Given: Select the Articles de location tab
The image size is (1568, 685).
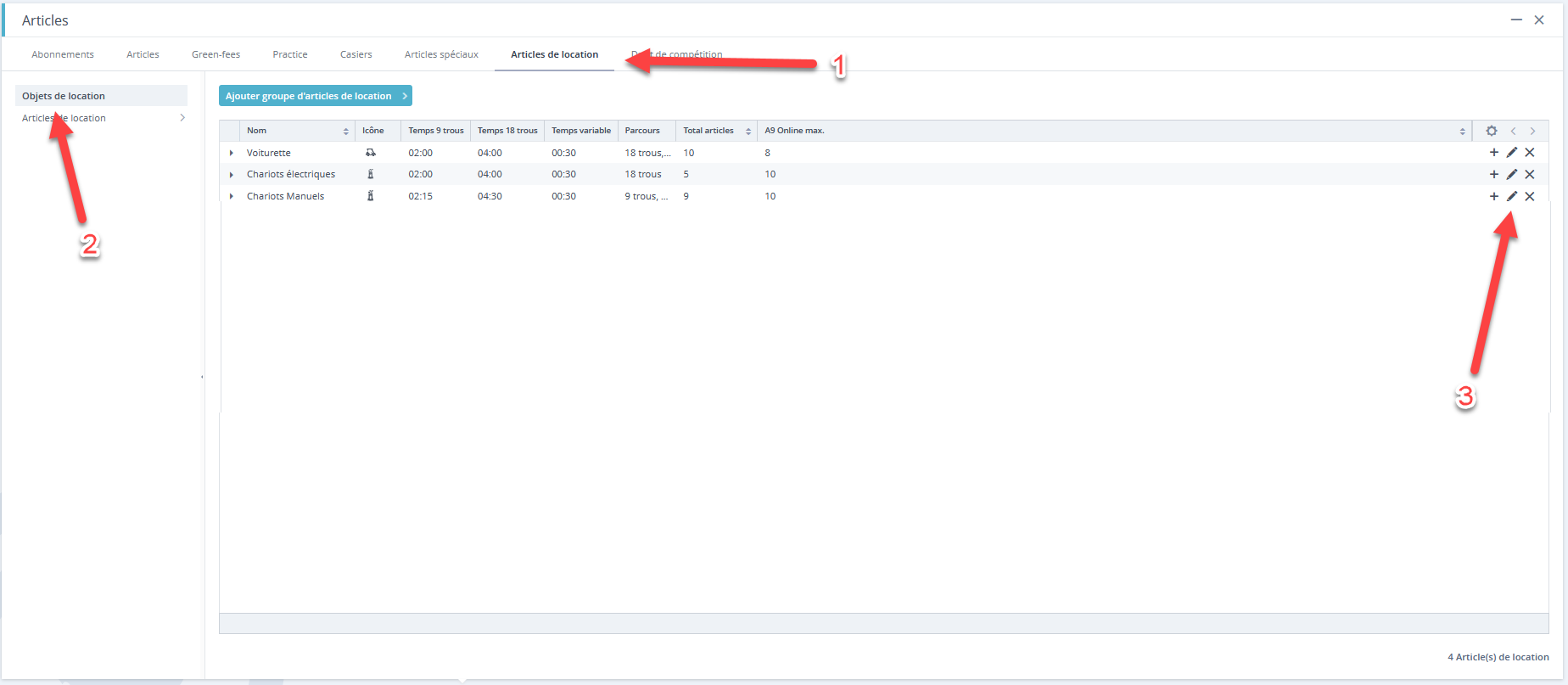Looking at the screenshot, I should pos(554,54).
